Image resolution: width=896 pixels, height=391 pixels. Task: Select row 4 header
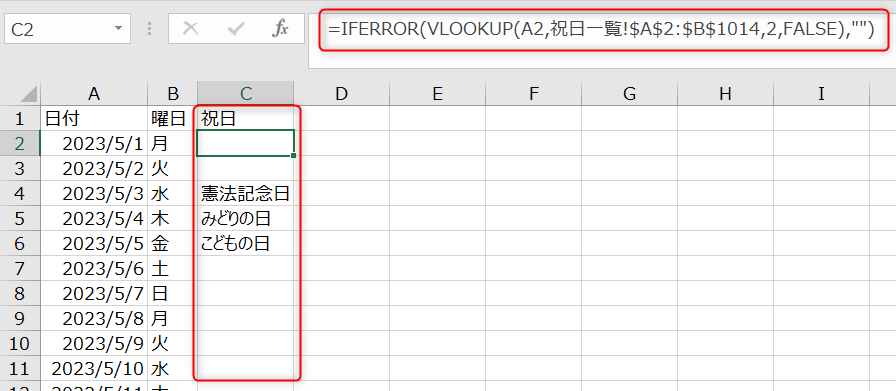[20, 194]
